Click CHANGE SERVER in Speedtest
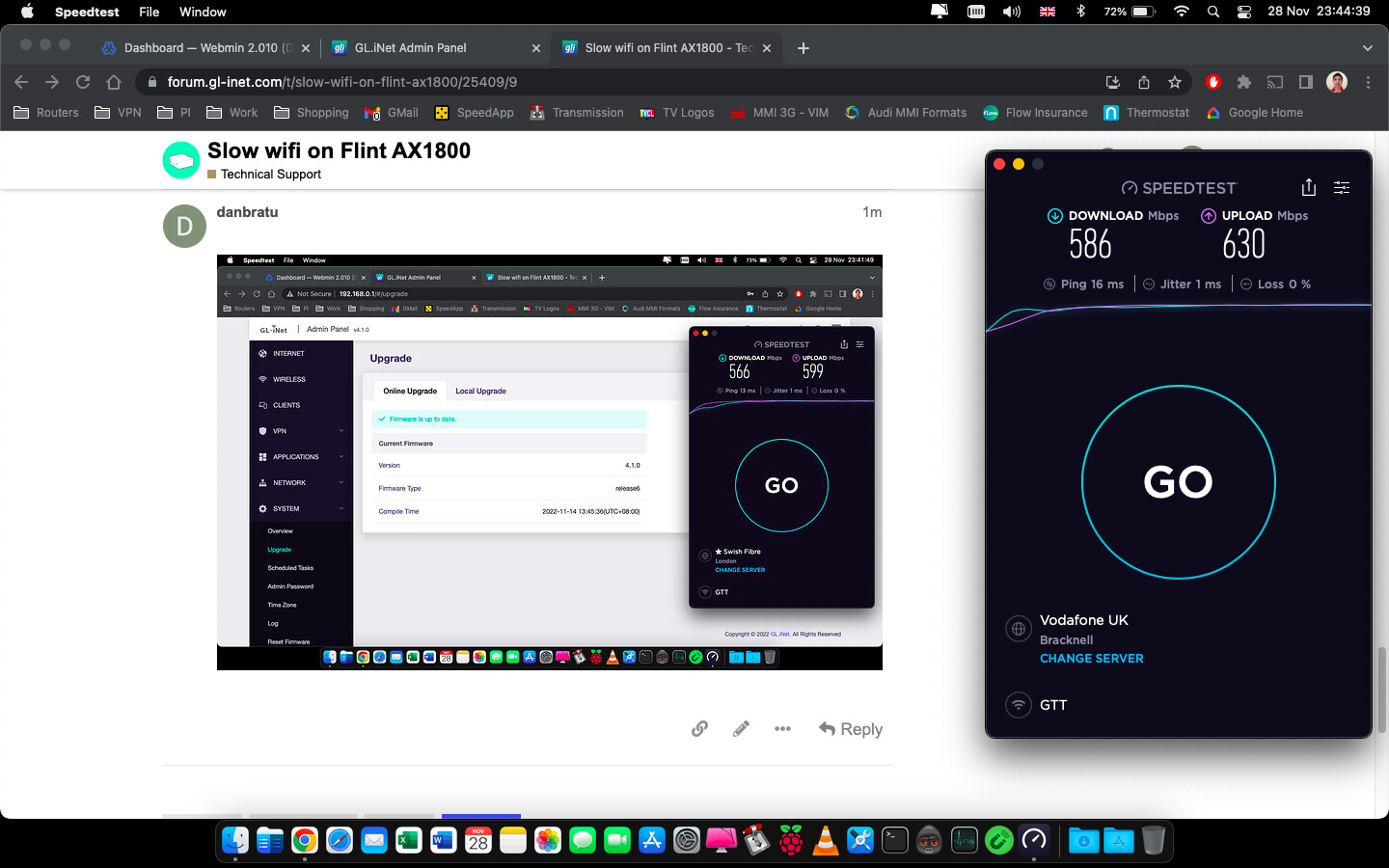This screenshot has height=868, width=1389. (1091, 658)
